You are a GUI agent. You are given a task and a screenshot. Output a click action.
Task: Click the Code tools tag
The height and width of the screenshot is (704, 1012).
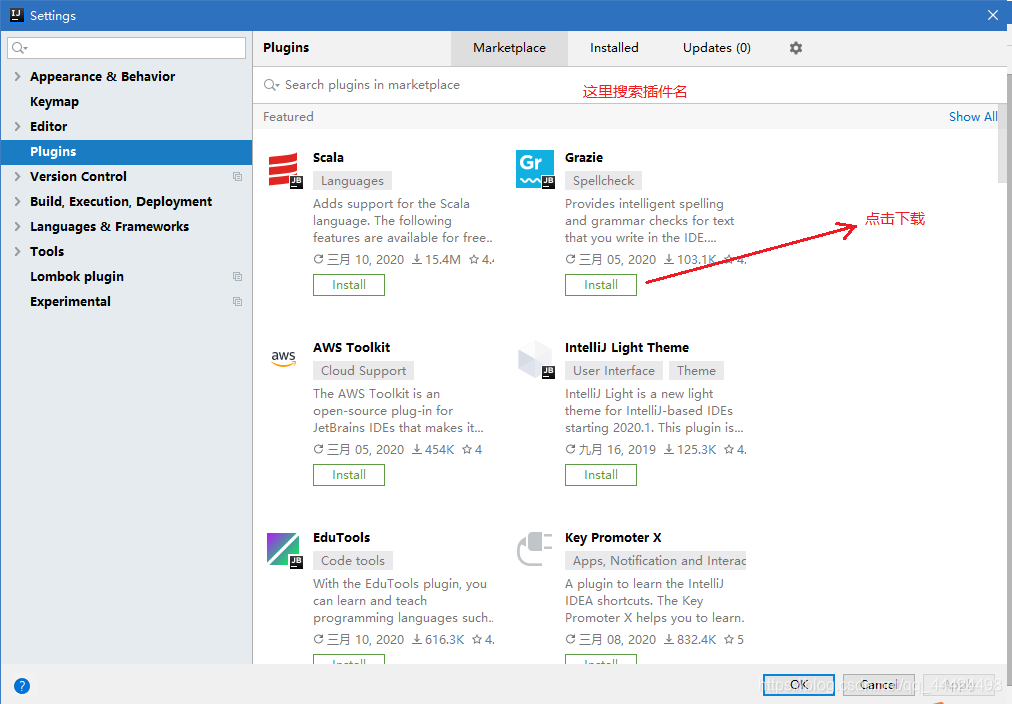click(353, 560)
